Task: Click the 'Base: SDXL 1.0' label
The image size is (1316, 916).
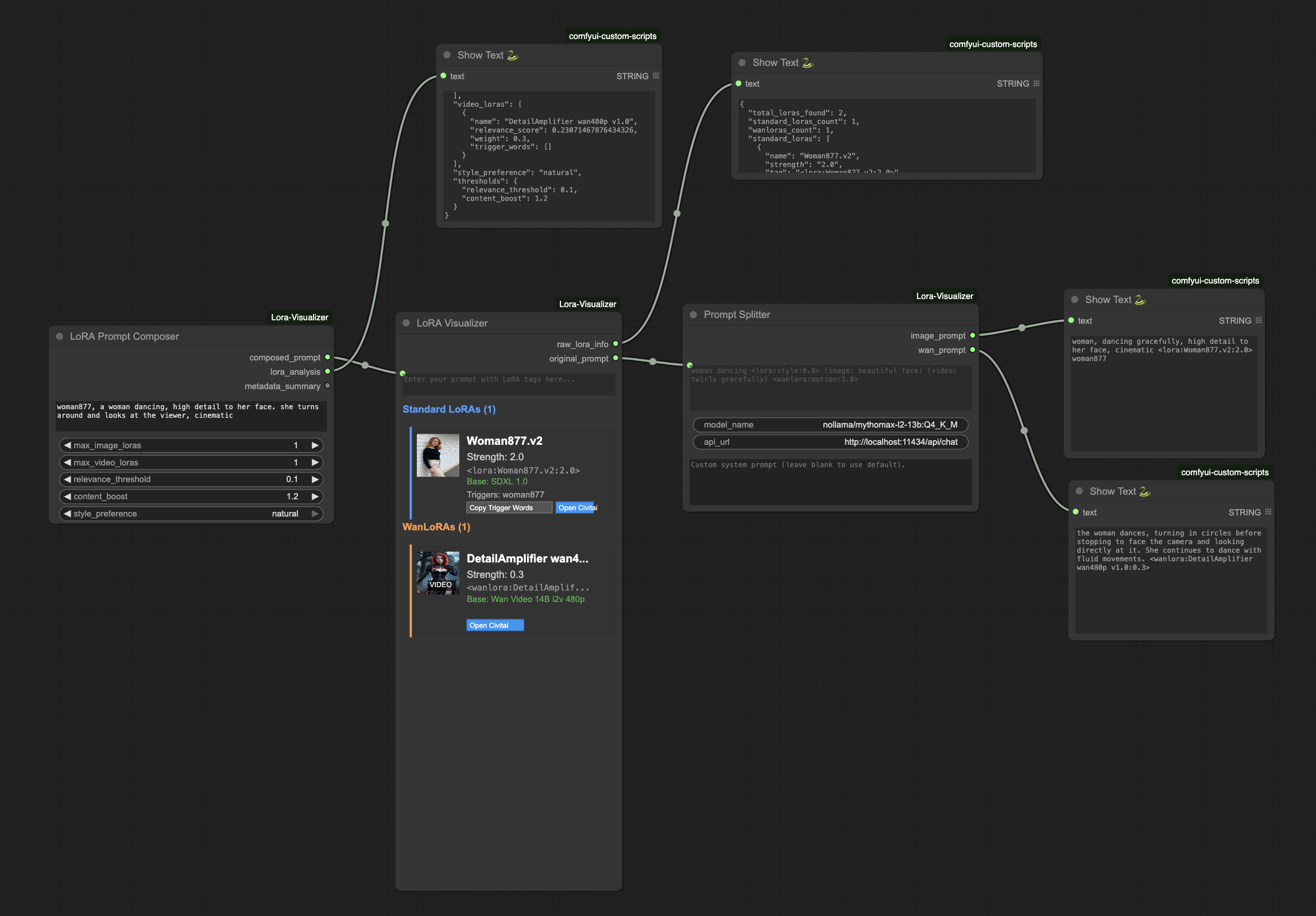Action: (x=497, y=482)
